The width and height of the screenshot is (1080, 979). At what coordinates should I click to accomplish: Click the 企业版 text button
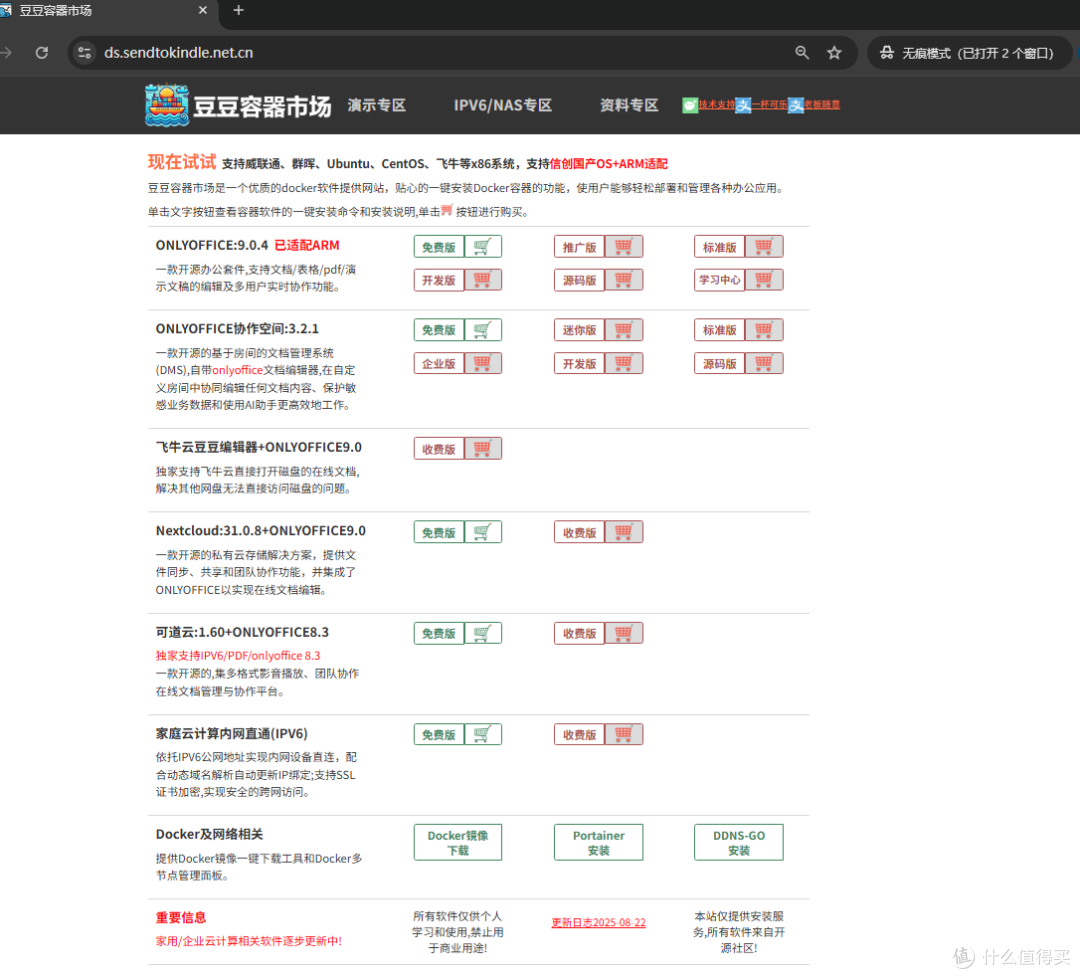point(439,363)
